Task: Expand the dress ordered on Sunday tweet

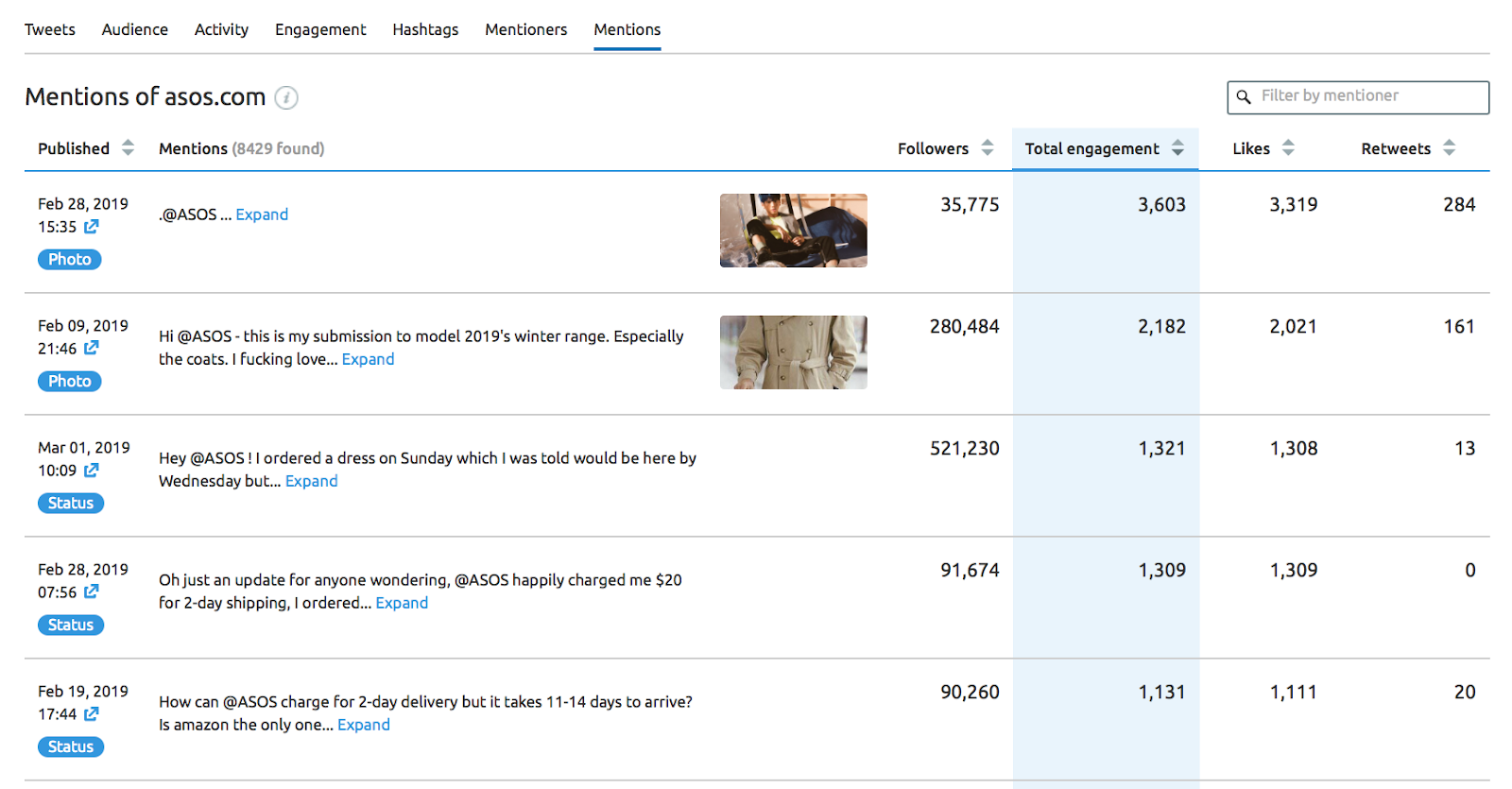Action: (x=311, y=481)
